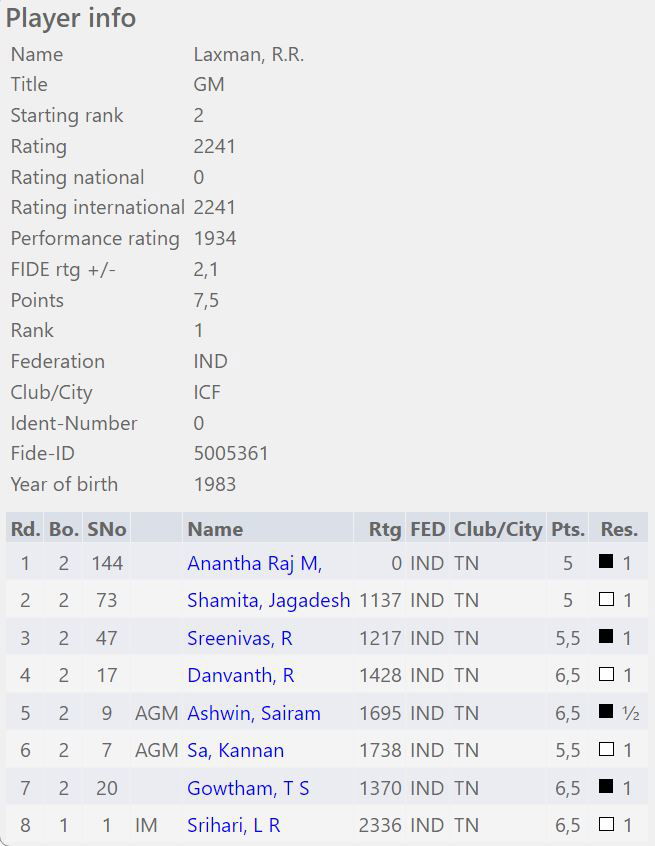Click Gowtham, T S name link

pos(247,788)
